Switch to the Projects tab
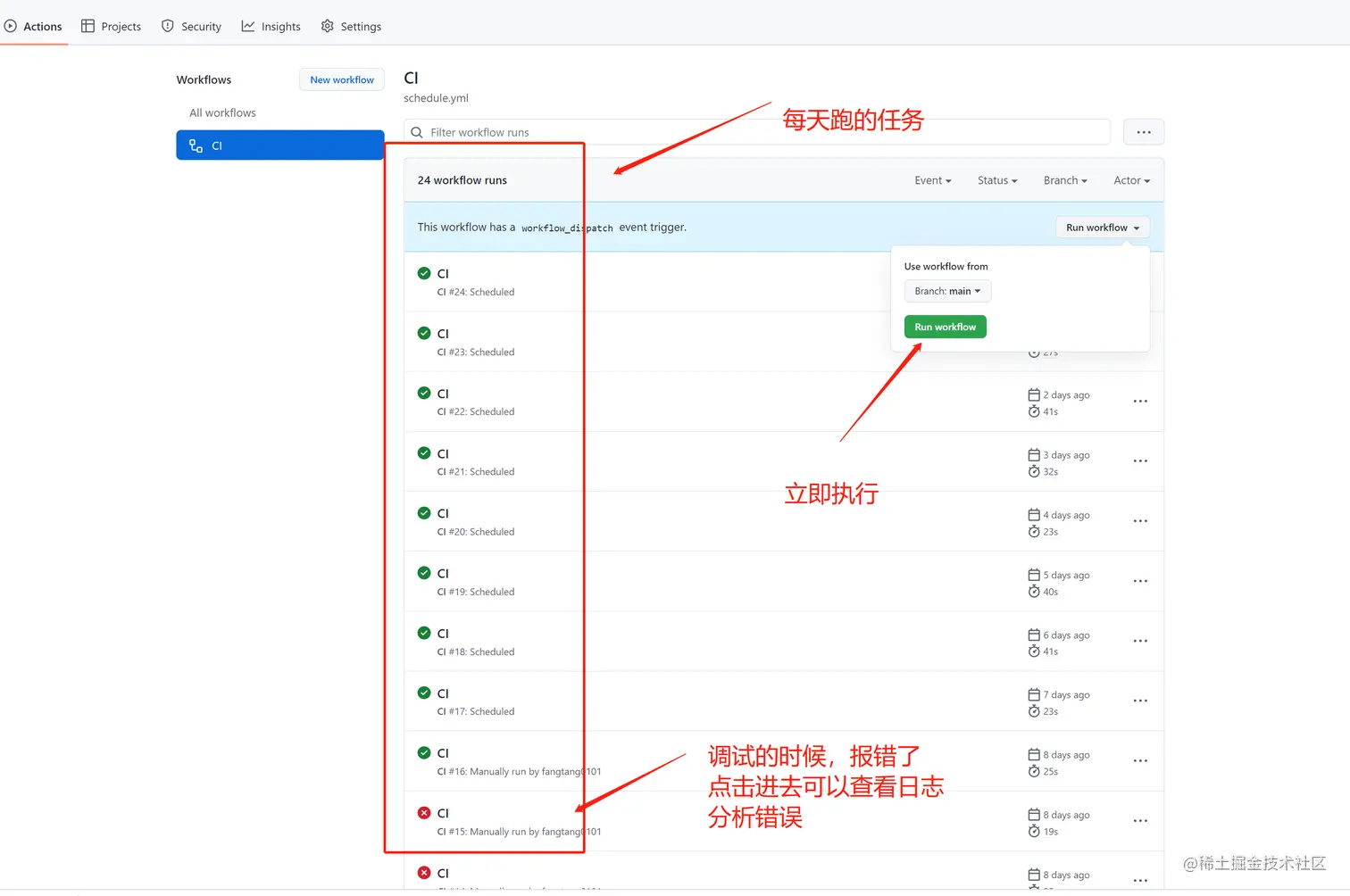Viewport: 1350px width, 896px height. (112, 27)
